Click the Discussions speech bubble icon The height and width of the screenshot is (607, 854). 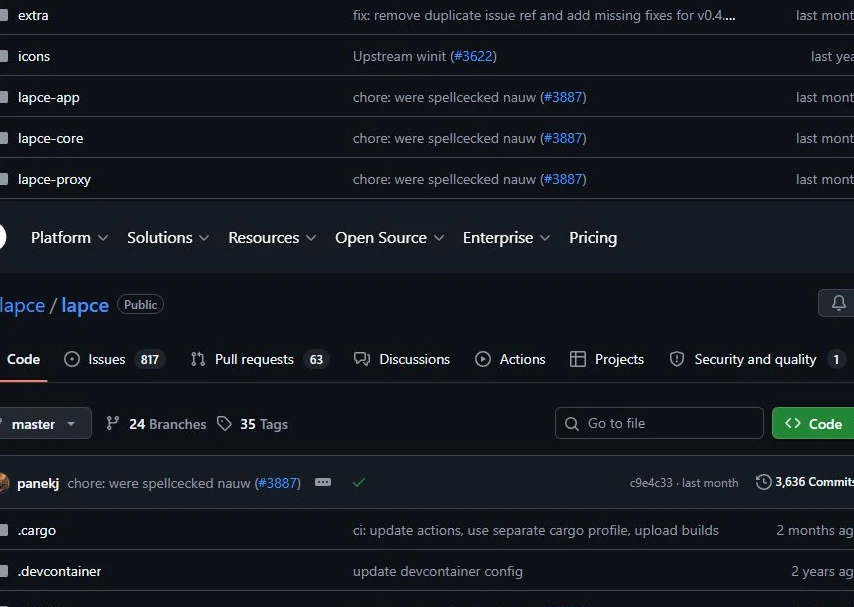(362, 359)
